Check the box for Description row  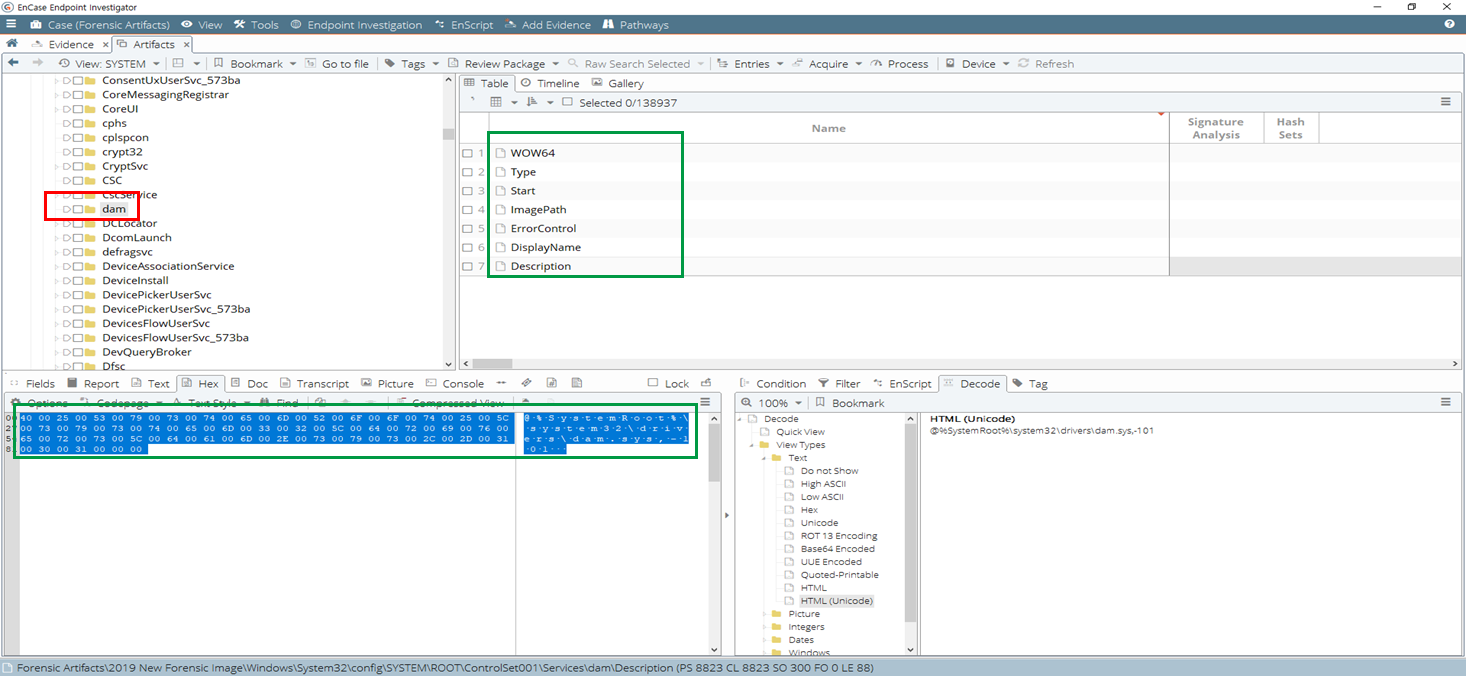tap(467, 267)
